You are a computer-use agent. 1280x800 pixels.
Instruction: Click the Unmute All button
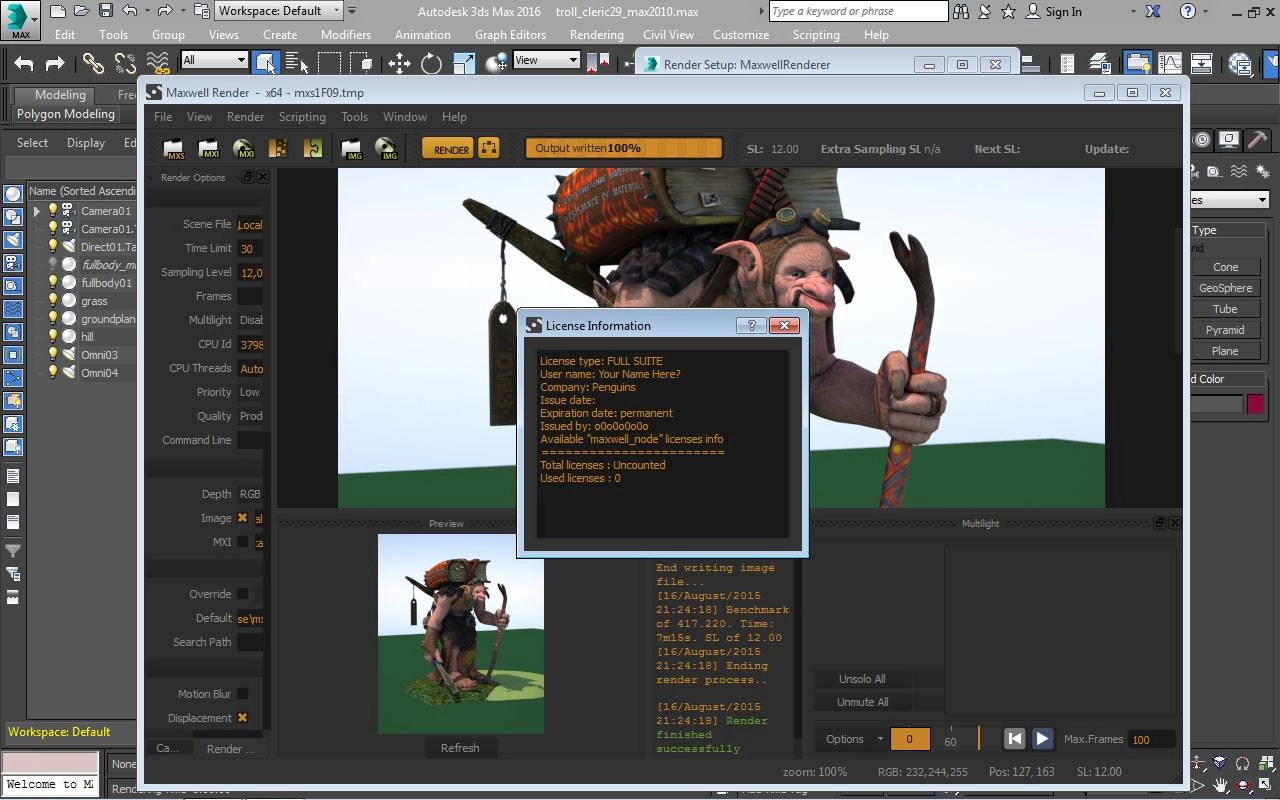point(862,702)
